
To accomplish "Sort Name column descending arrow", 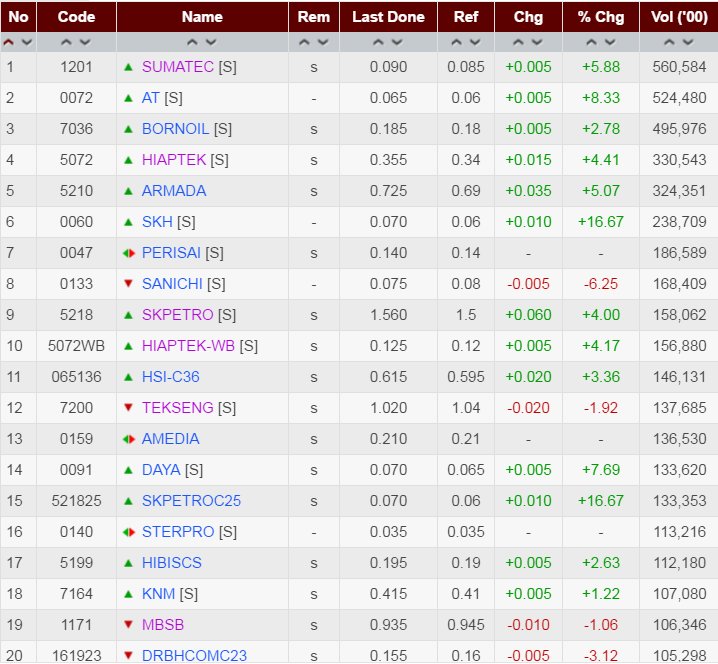I will (x=211, y=43).
